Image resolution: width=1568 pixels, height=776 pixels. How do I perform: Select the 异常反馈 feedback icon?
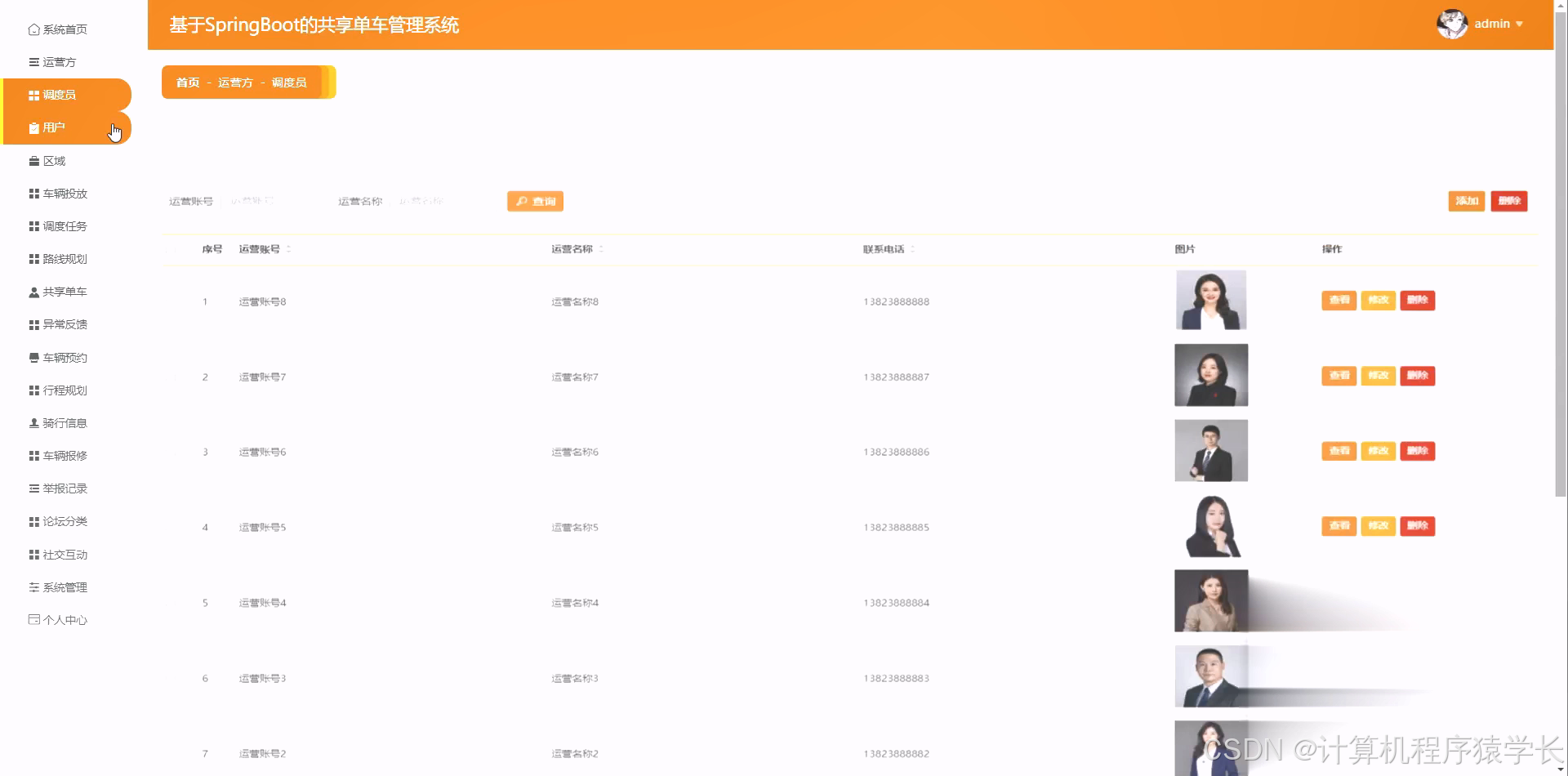(33, 323)
